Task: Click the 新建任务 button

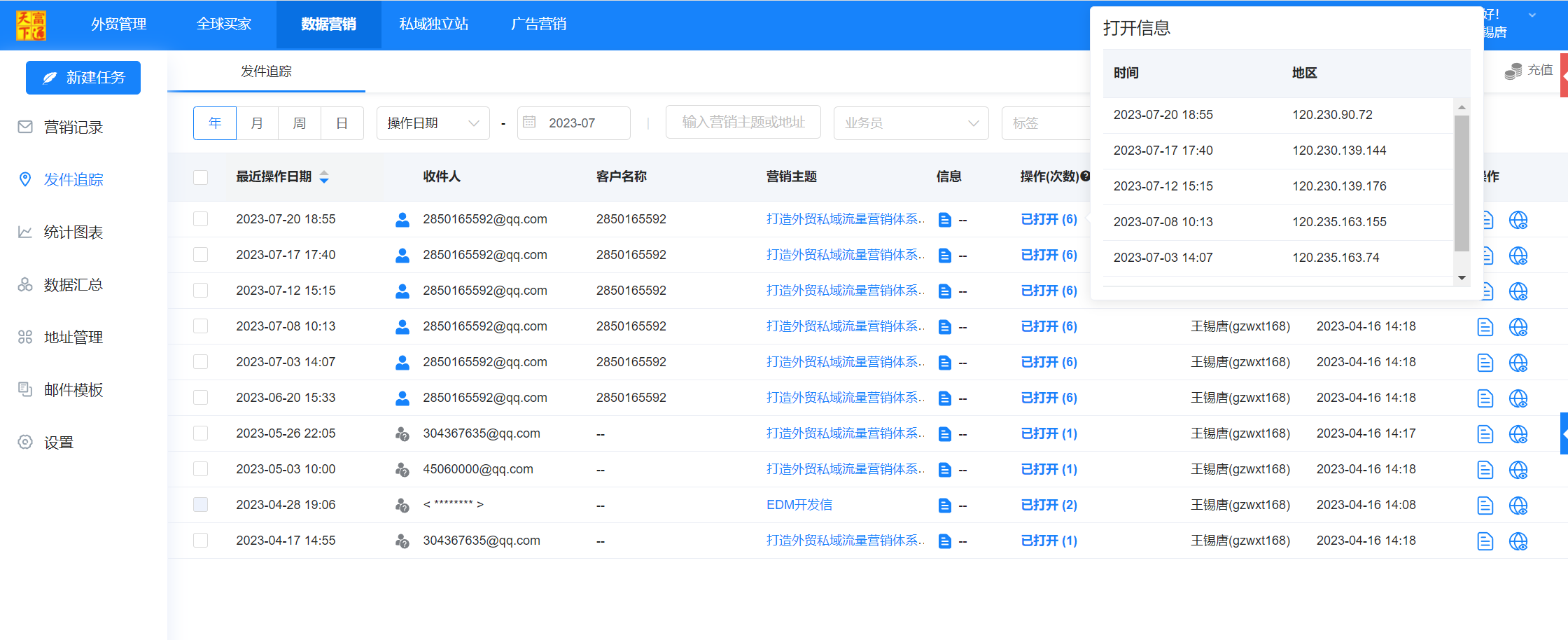Action: click(83, 78)
